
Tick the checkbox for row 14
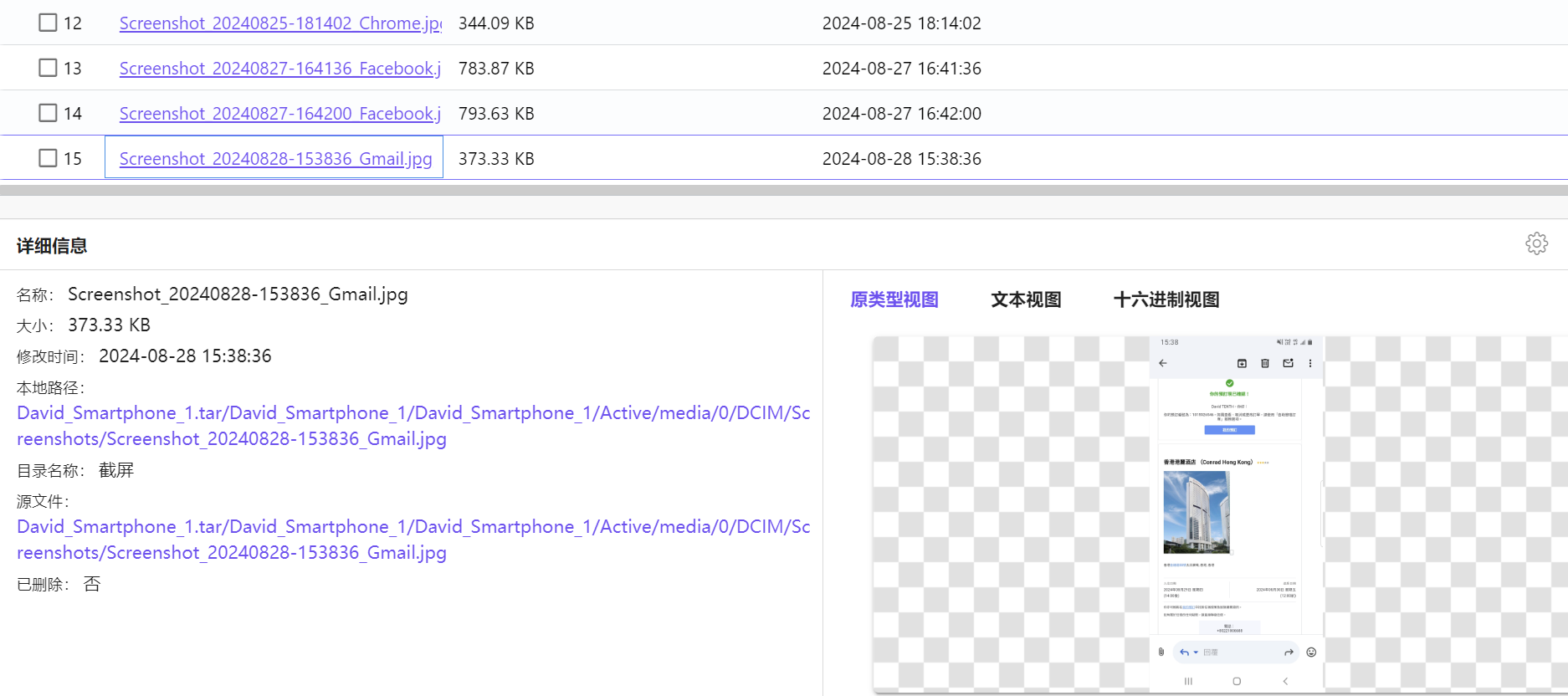pos(48,113)
